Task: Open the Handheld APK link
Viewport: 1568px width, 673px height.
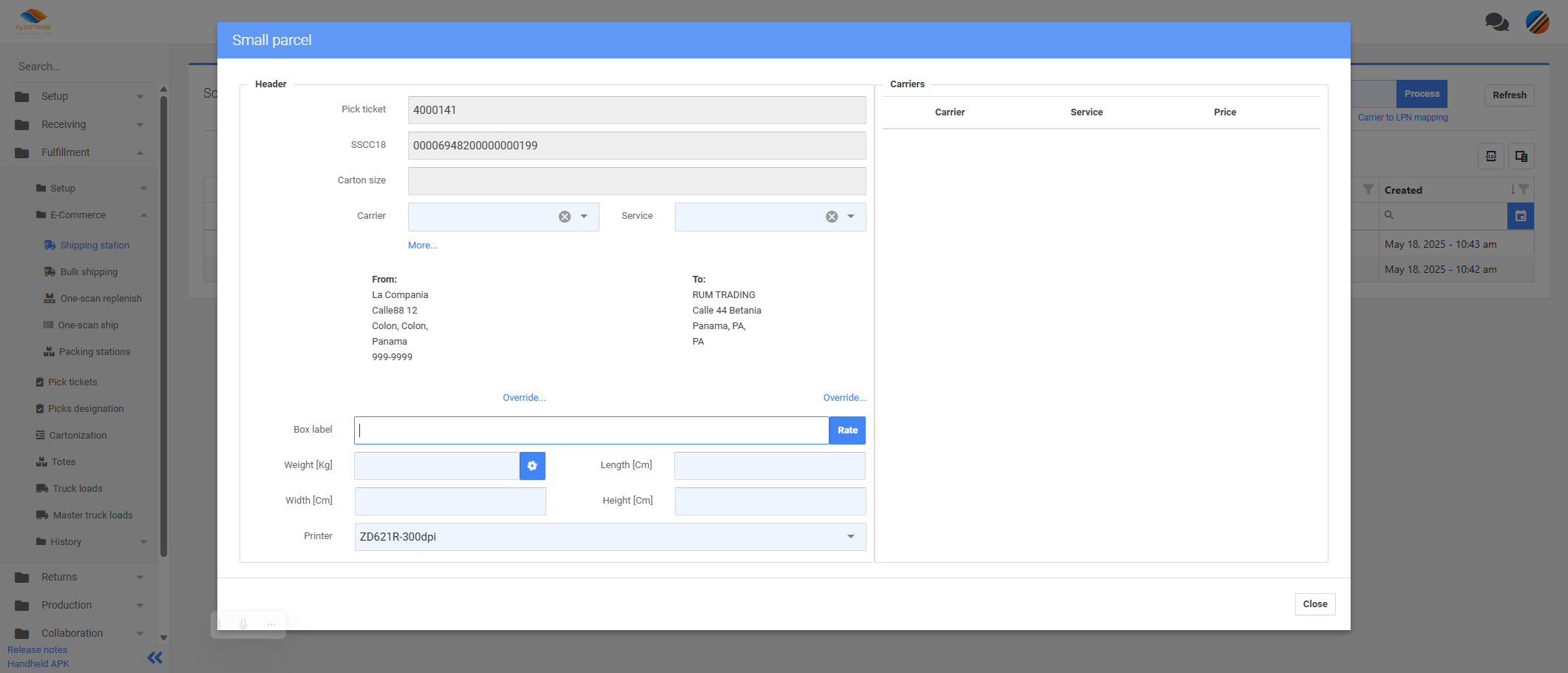Action: point(38,664)
